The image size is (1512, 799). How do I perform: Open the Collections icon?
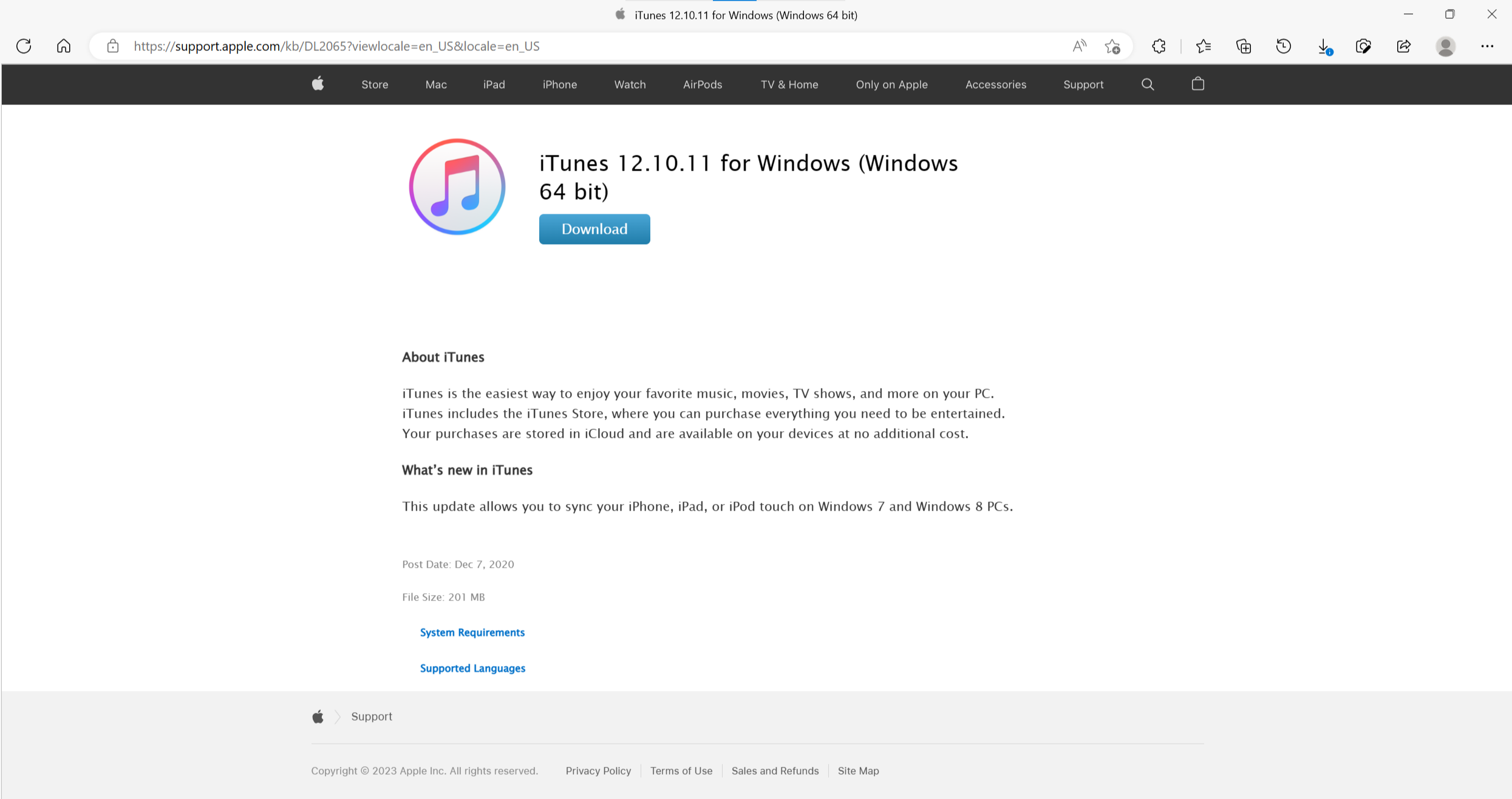(1244, 46)
